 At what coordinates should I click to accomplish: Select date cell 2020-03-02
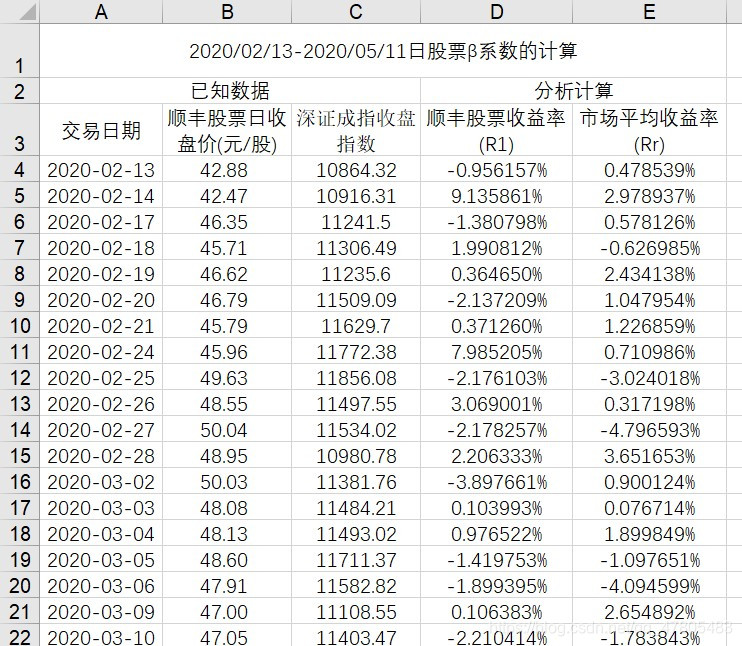(101, 481)
